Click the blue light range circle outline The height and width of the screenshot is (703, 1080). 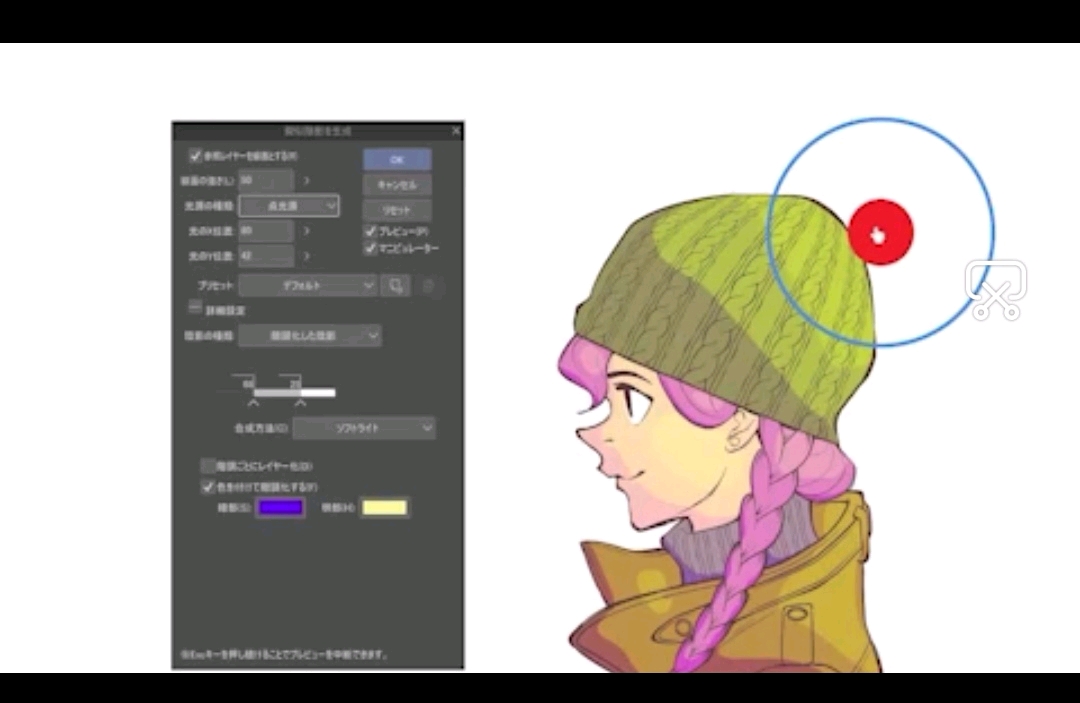pyautogui.click(x=881, y=120)
